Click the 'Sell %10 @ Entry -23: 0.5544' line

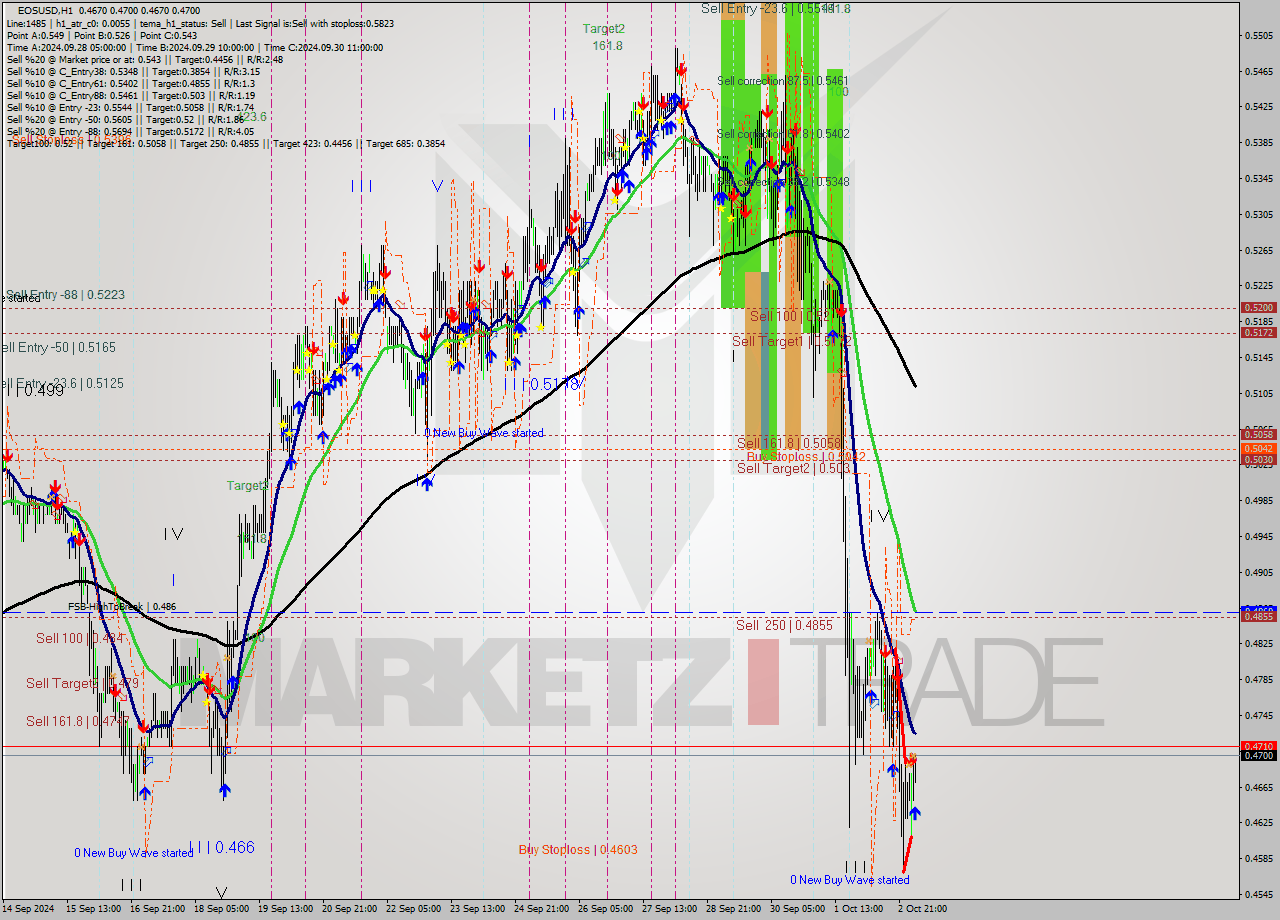pyautogui.click(x=130, y=107)
